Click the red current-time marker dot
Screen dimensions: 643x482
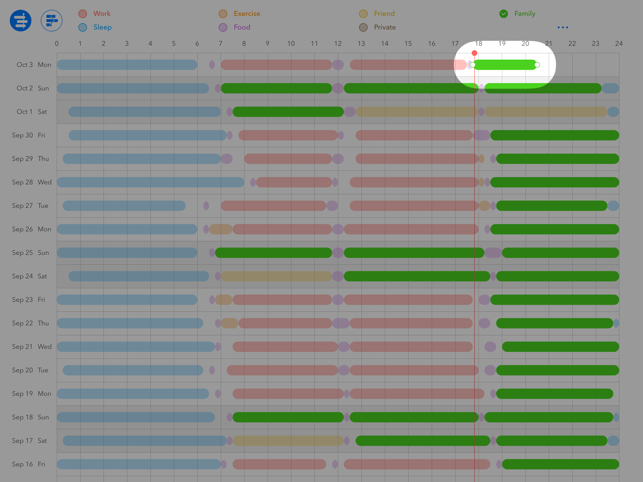click(474, 54)
